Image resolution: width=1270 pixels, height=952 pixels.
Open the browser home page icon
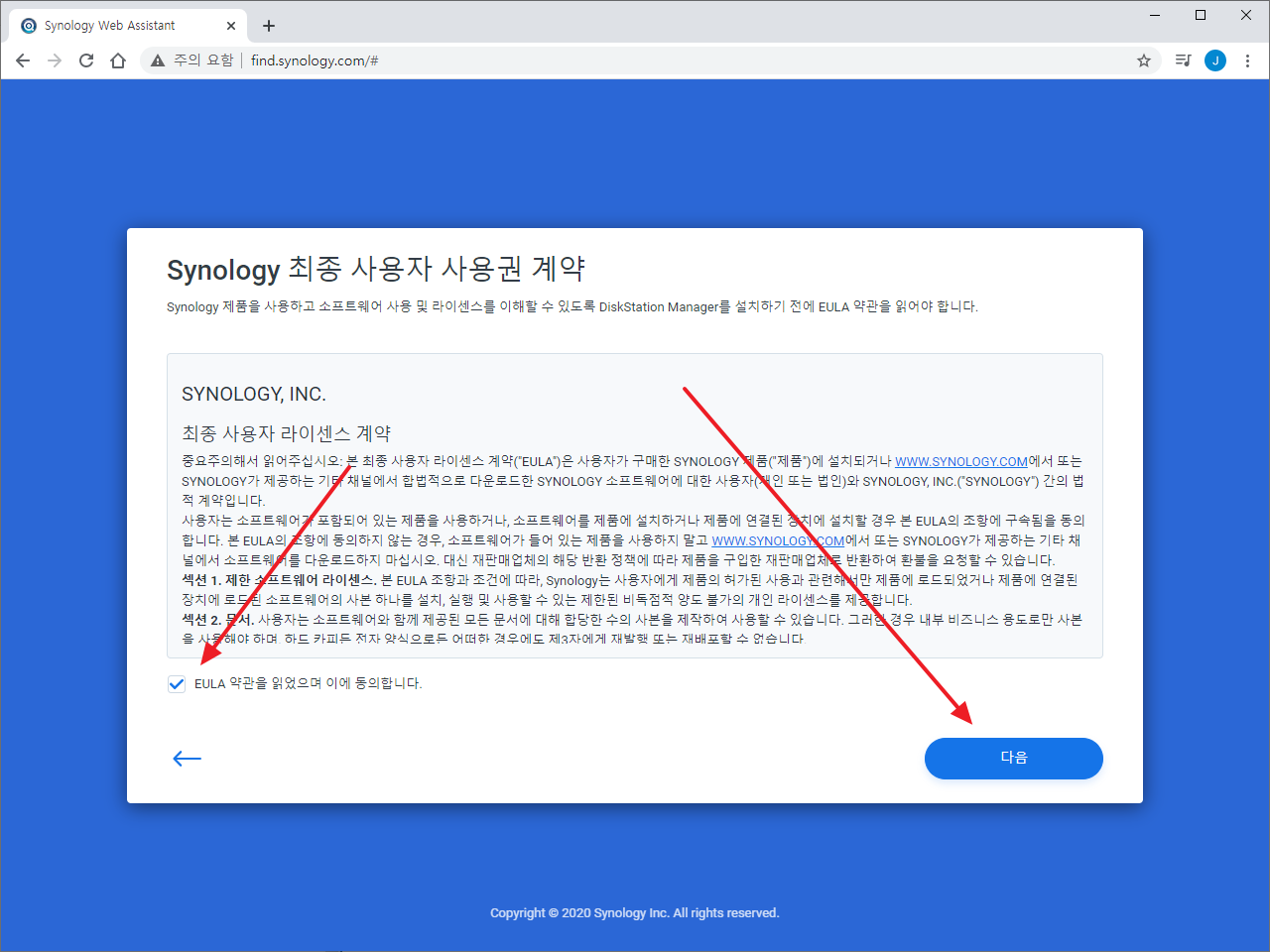(118, 60)
